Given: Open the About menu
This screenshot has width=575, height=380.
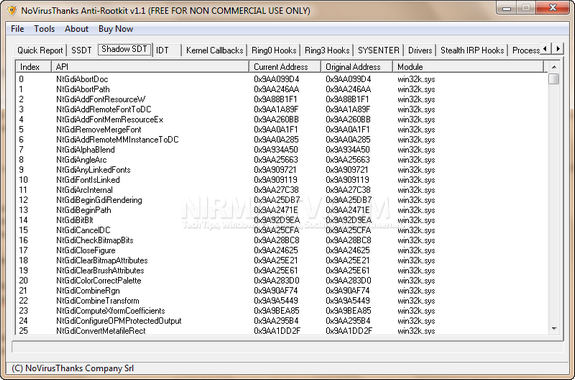Looking at the screenshot, I should 77,29.
